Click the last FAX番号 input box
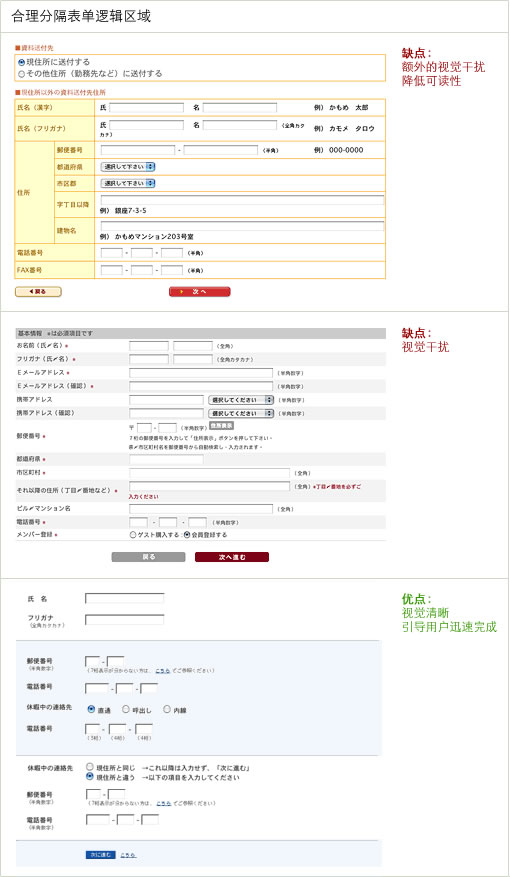Screen dimensions: 510x877 coord(172,271)
